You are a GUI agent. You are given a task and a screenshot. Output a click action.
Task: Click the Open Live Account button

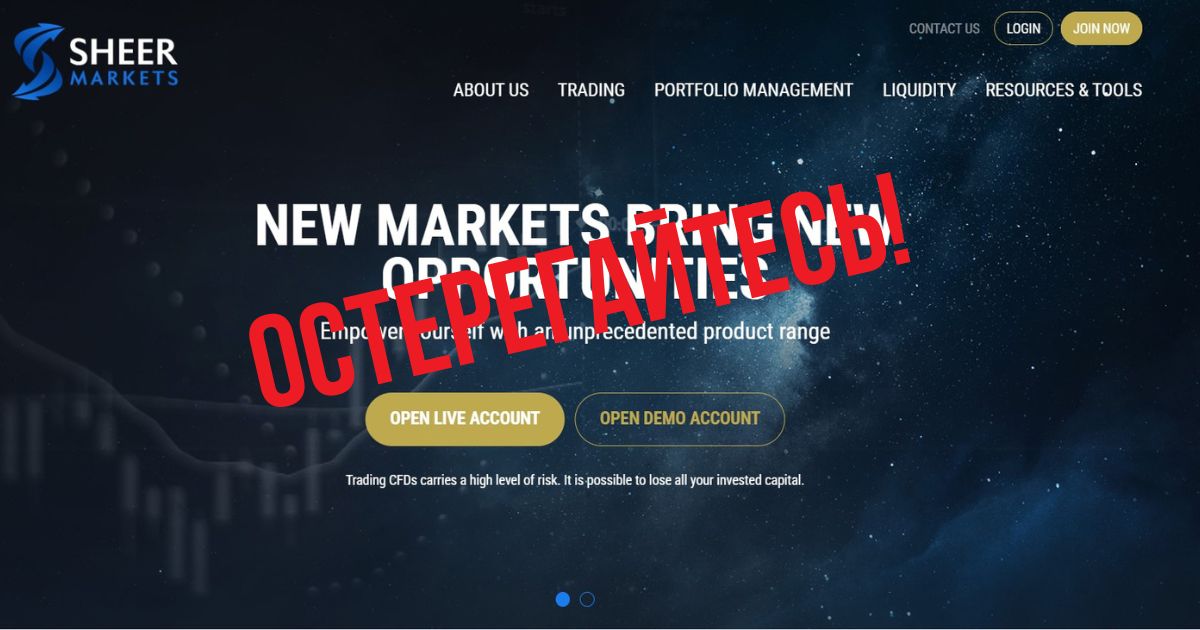pyautogui.click(x=465, y=419)
